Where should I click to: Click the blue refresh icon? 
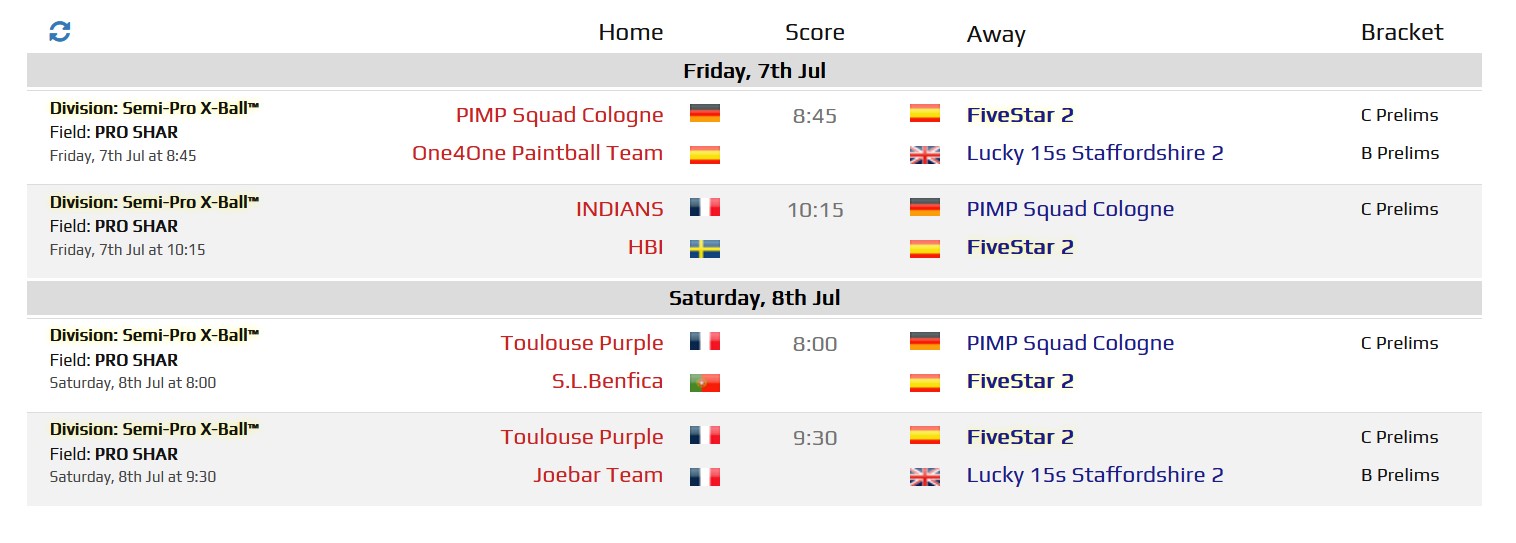[x=60, y=32]
